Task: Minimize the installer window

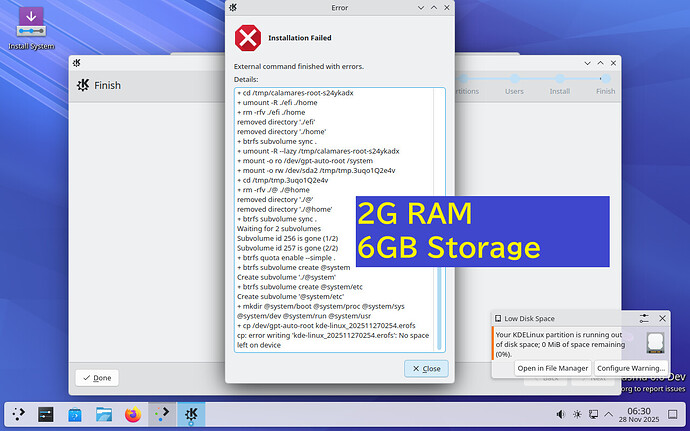Action: click(x=587, y=63)
